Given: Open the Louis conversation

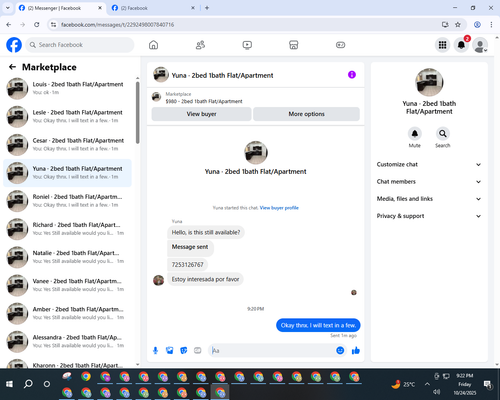Looking at the screenshot, I should [67, 88].
